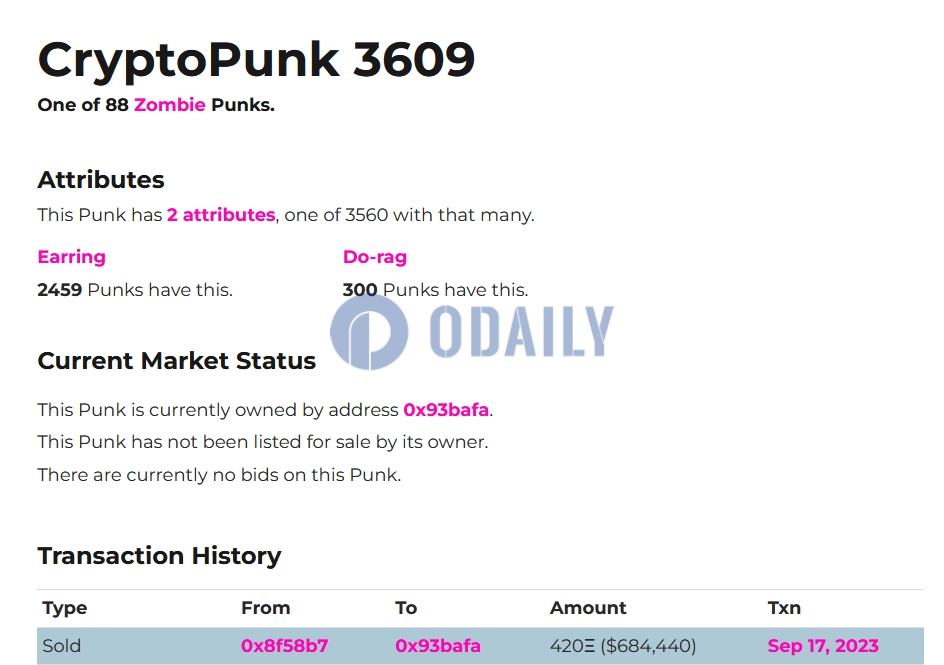Screen dimensions: 944x665
Task: Click the Attributes section heading
Action: point(101,180)
